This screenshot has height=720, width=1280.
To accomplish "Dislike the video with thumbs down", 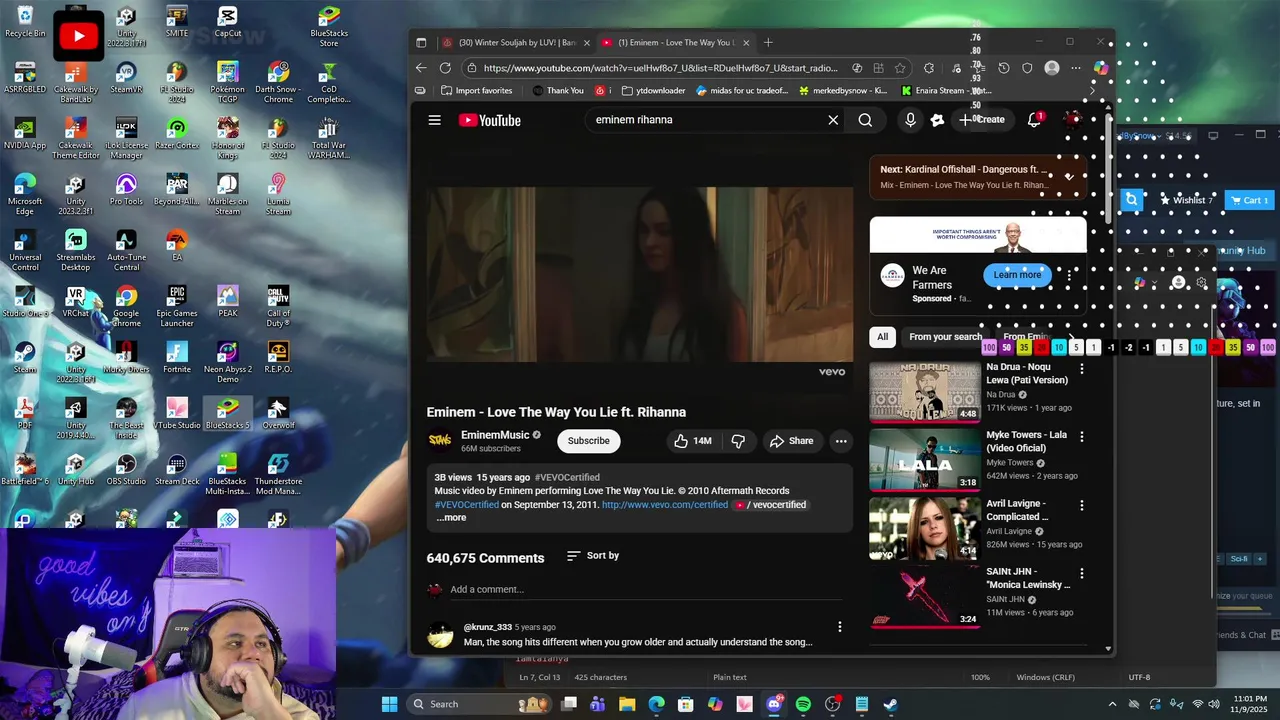I will click(x=738, y=441).
